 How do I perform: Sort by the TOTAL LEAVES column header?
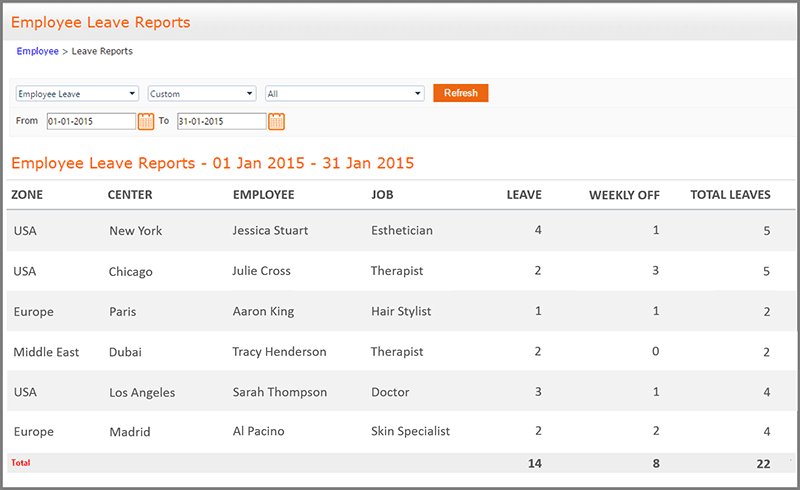(730, 194)
